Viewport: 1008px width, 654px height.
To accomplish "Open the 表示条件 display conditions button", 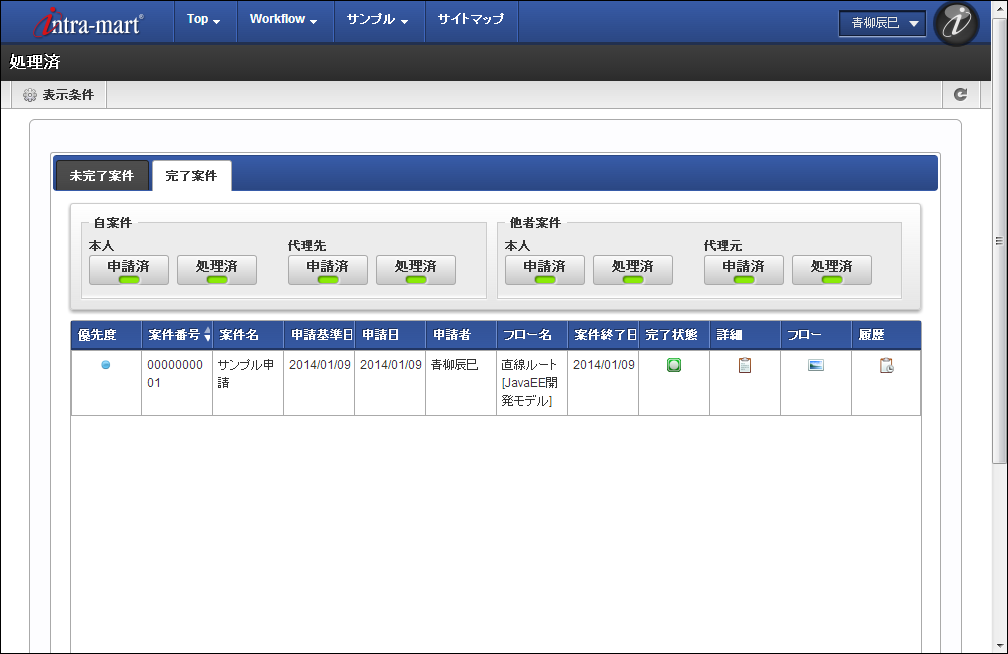I will coord(59,95).
